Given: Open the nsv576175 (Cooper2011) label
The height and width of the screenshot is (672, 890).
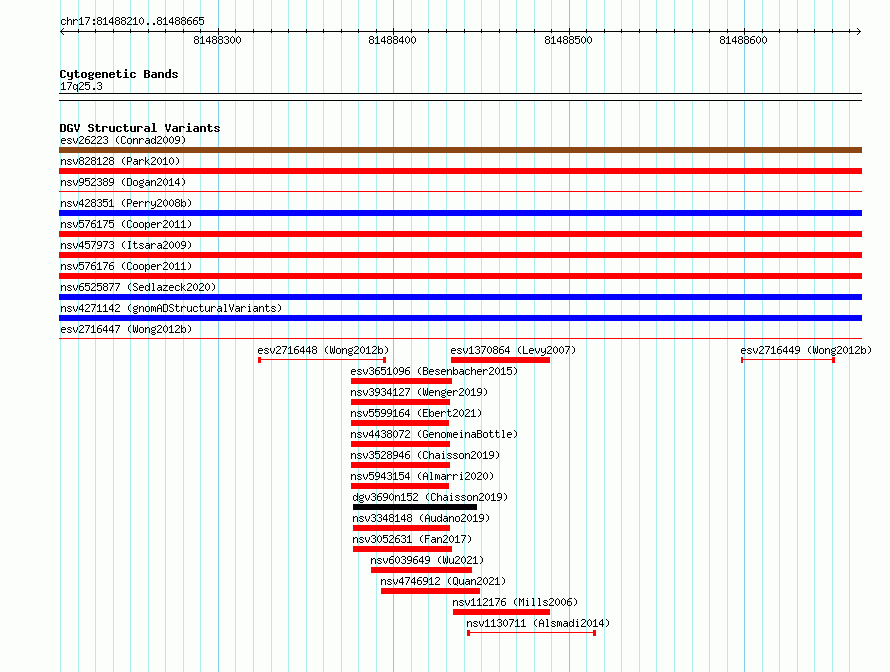Looking at the screenshot, I should coord(126,224).
